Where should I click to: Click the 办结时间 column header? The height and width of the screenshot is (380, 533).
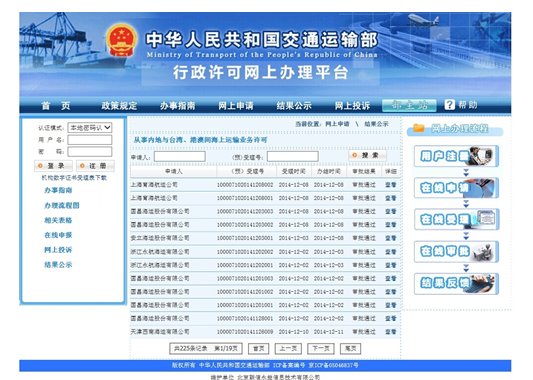pos(329,171)
